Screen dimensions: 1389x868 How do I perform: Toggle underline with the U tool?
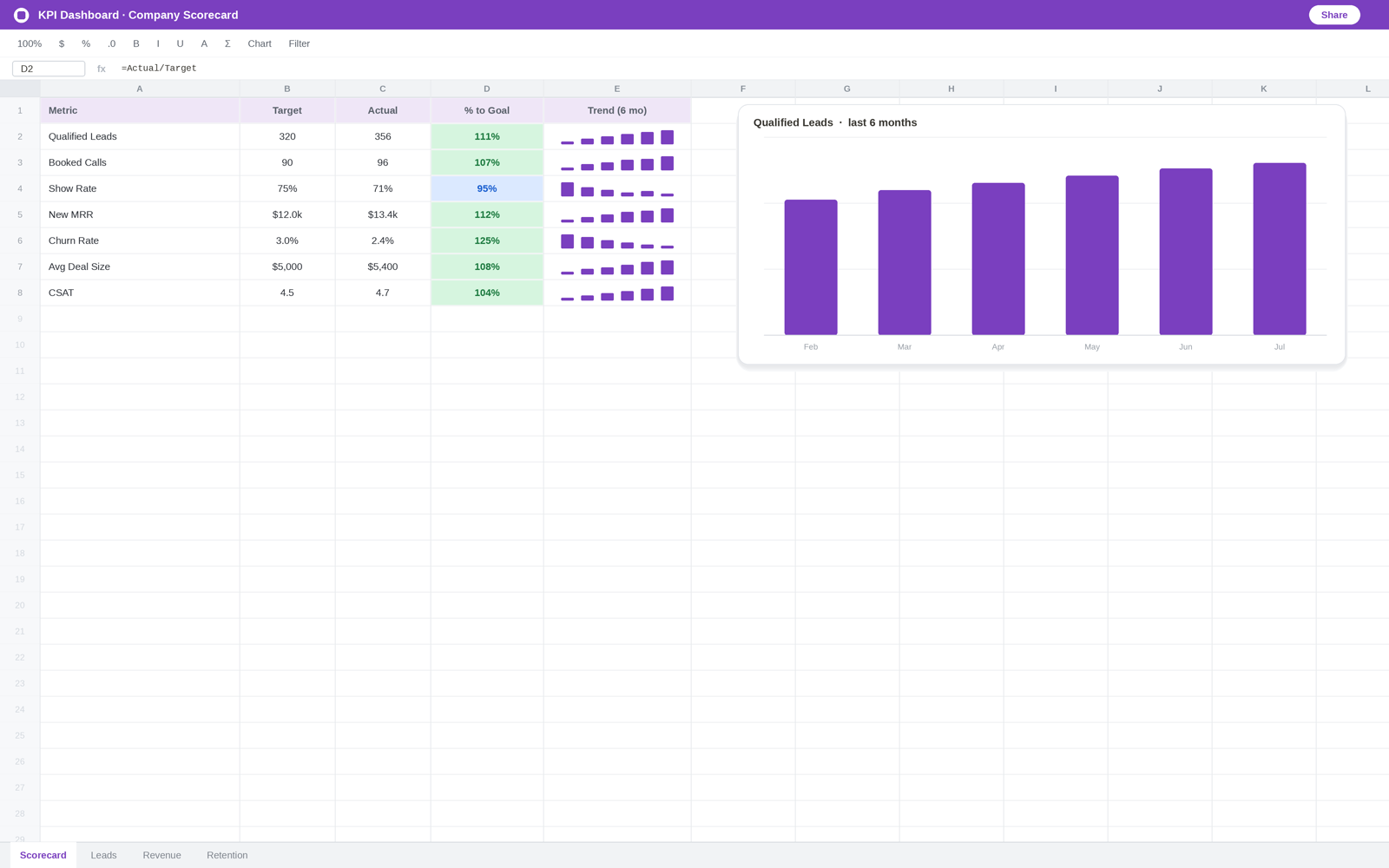[x=180, y=43]
